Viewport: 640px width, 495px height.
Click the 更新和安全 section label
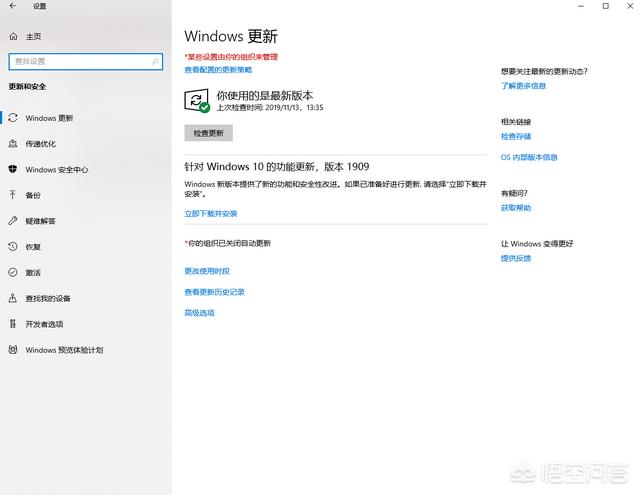[x=27, y=87]
